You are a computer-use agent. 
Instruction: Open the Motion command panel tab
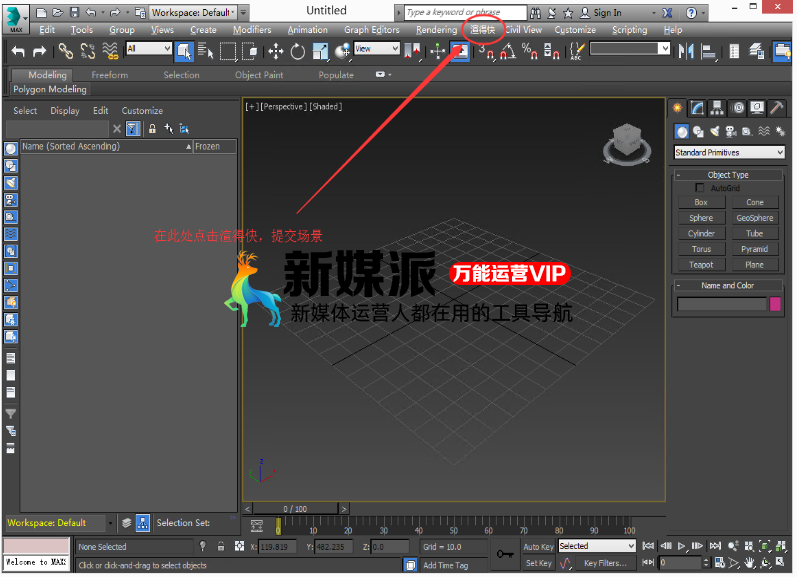click(738, 108)
